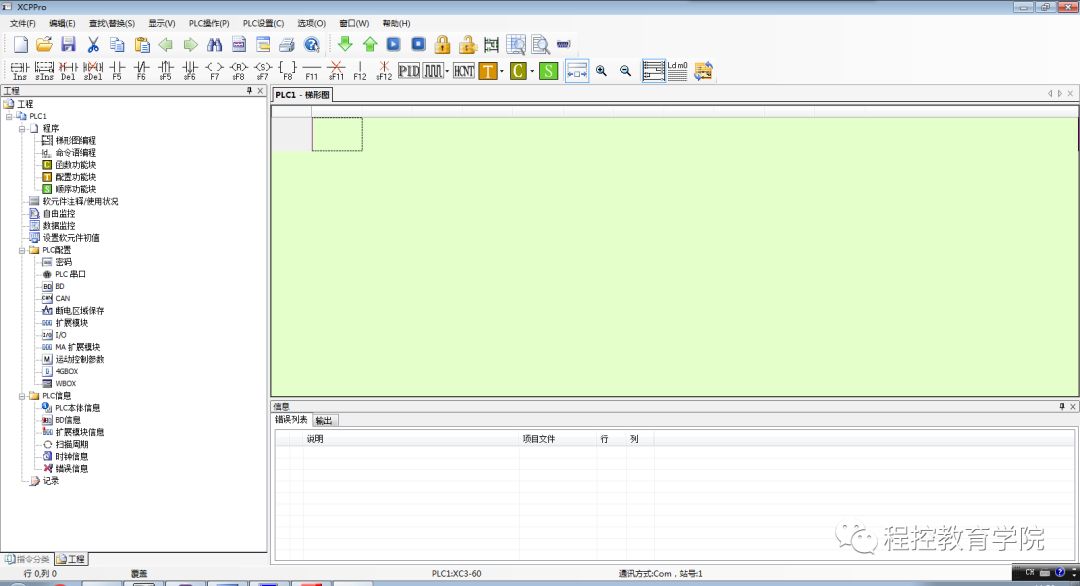Open dropdown arrow next to T block
The width and height of the screenshot is (1080, 586).
click(501, 71)
